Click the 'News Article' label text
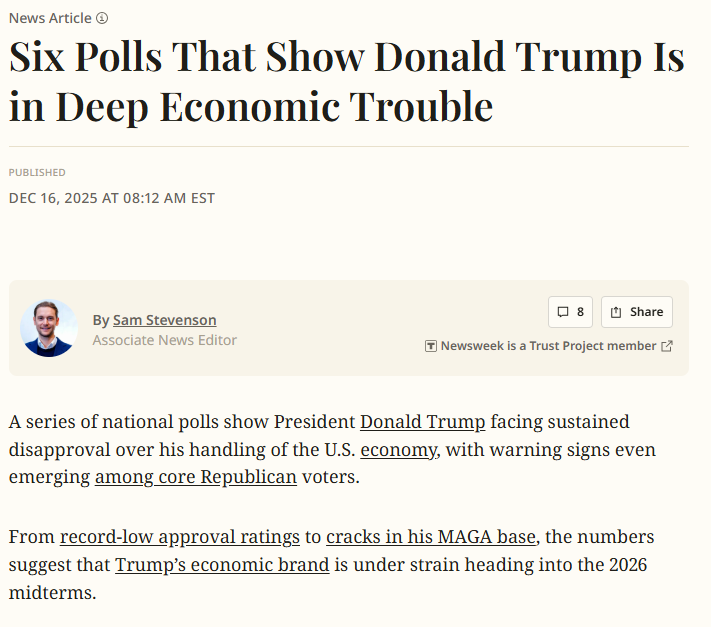Viewport: 711px width, 627px height. (50, 18)
